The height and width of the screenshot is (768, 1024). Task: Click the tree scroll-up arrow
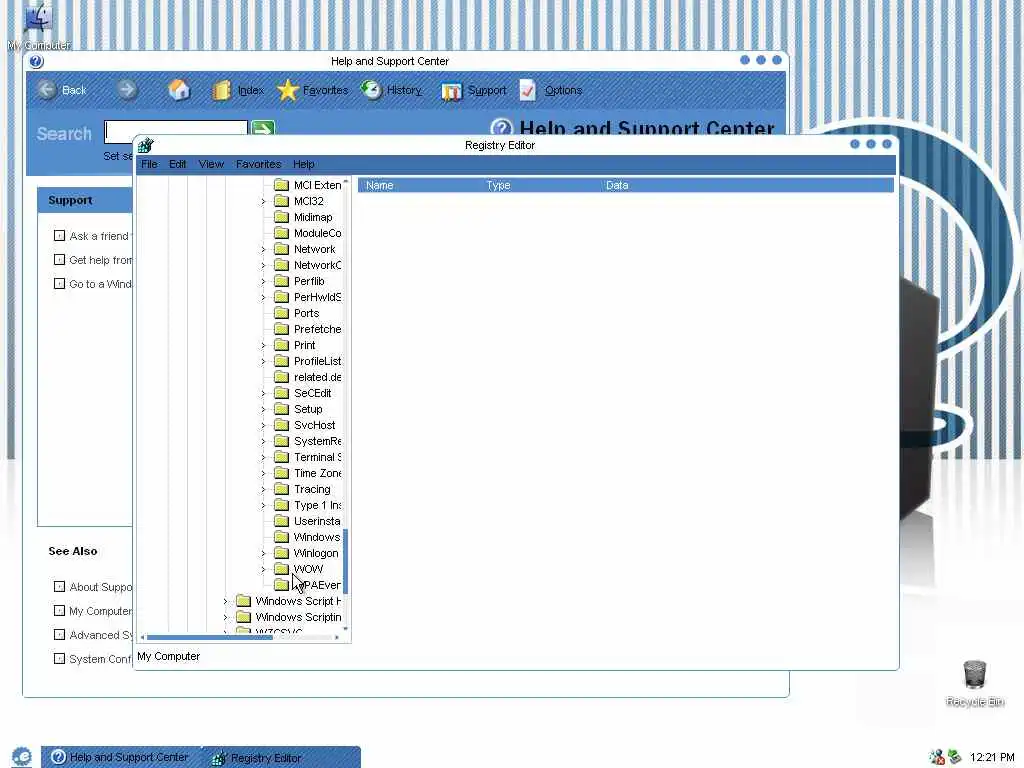(x=345, y=181)
